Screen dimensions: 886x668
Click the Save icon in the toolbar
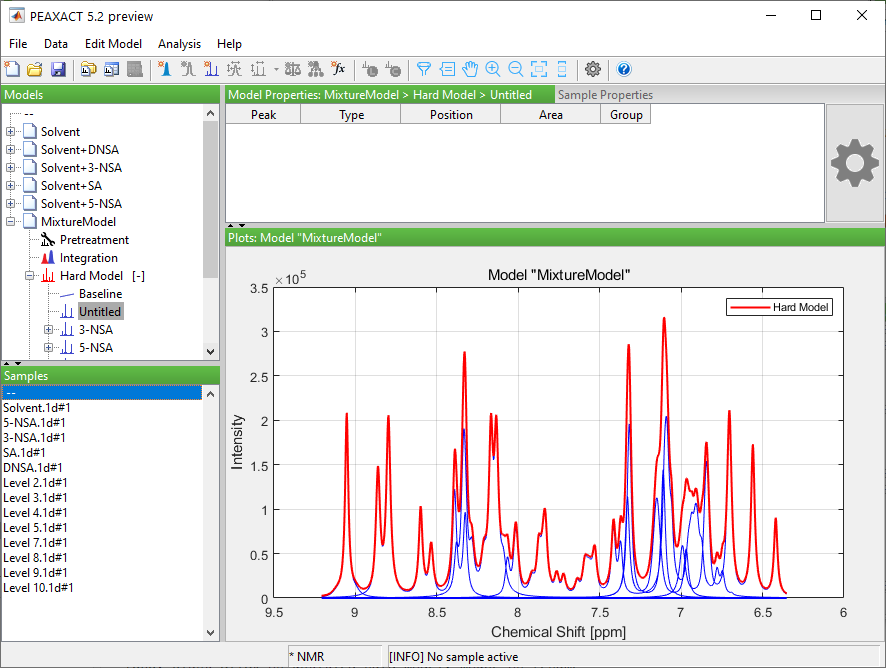point(59,69)
